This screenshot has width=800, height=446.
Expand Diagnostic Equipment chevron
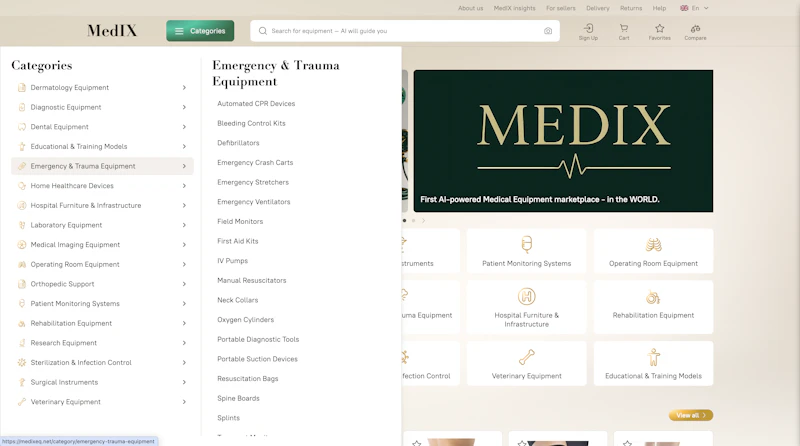click(x=184, y=107)
